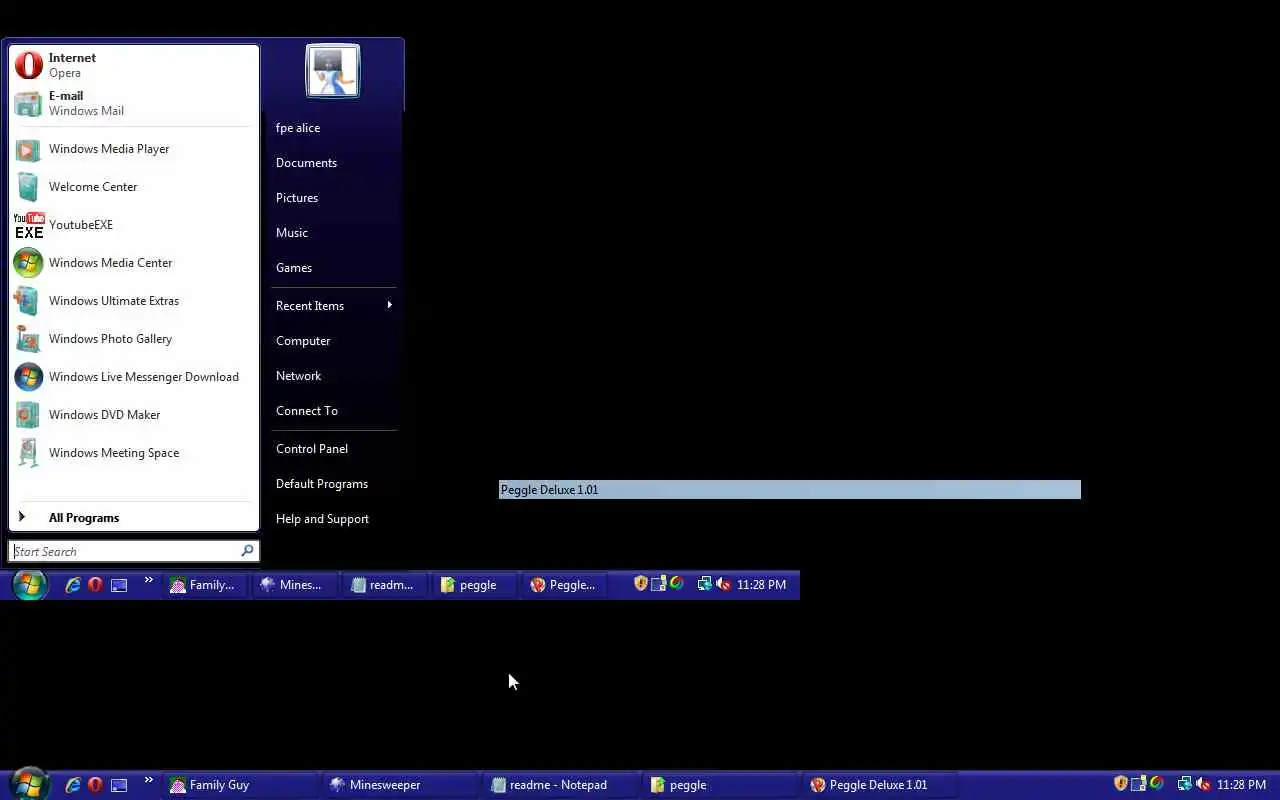Click the truncated Peggle... taskbar button

pyautogui.click(x=566, y=585)
